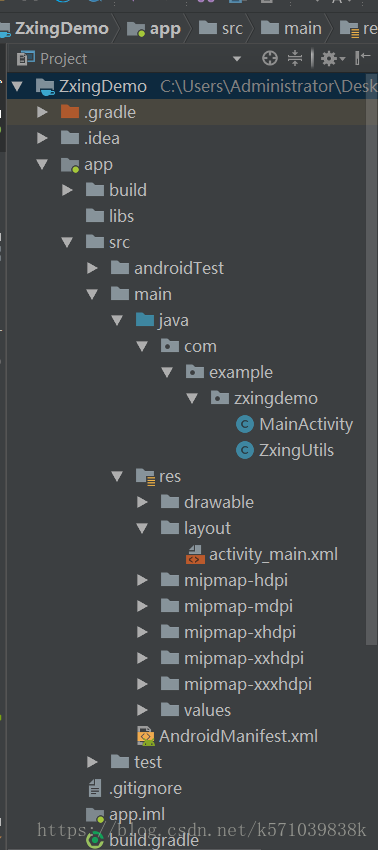Select the ZxingDemo root project row

(192, 86)
